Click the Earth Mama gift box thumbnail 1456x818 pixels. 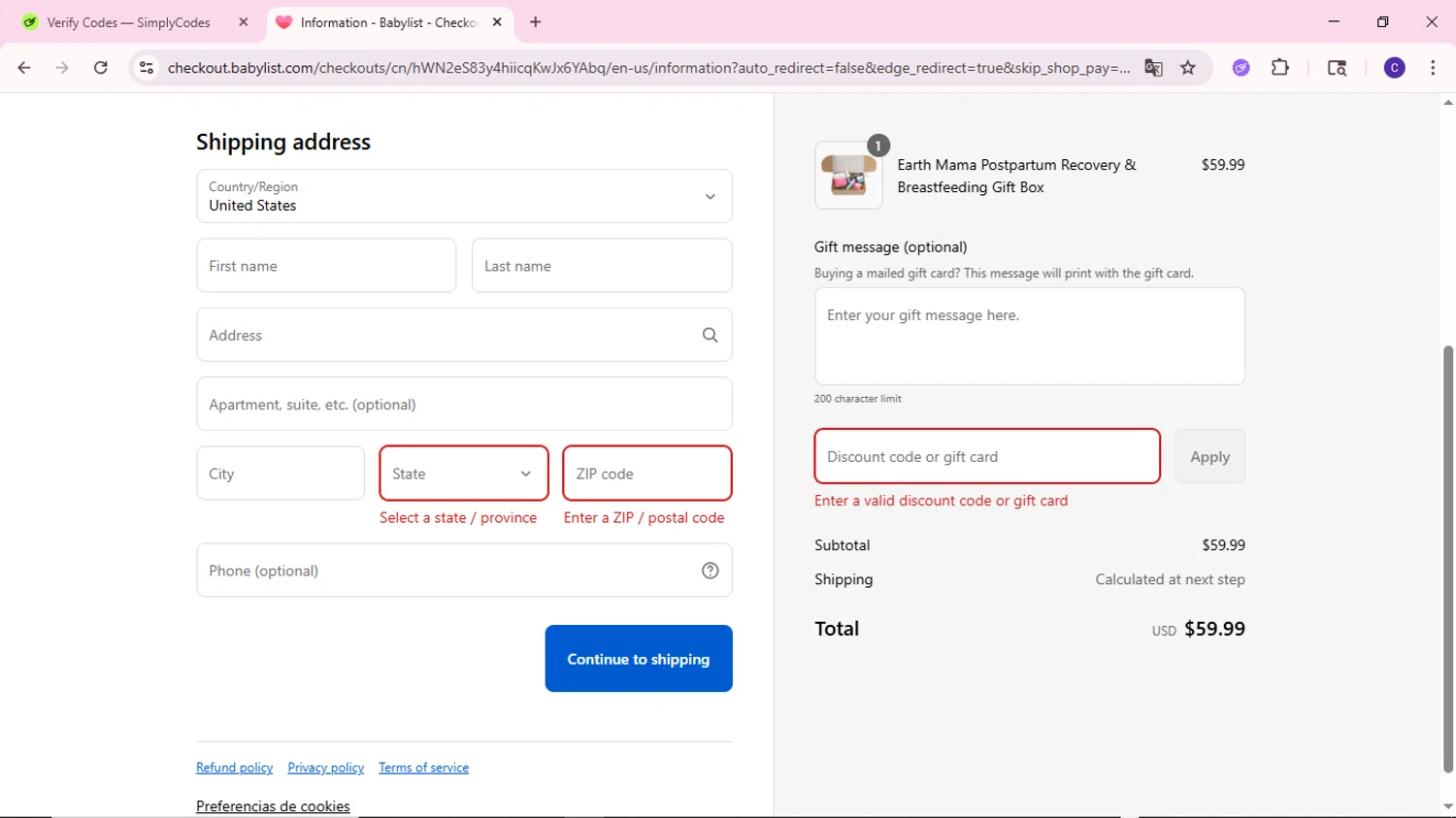point(848,176)
